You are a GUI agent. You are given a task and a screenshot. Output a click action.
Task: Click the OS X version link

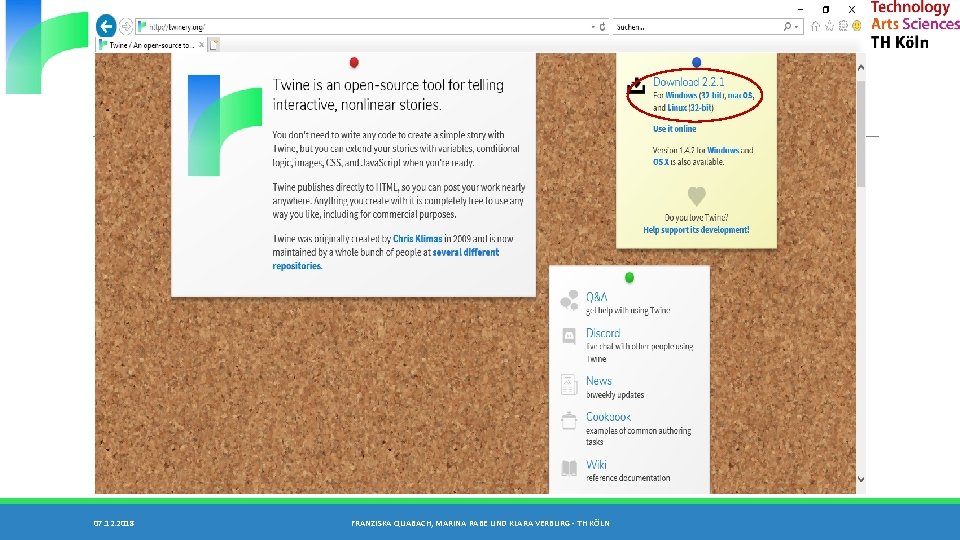[660, 162]
